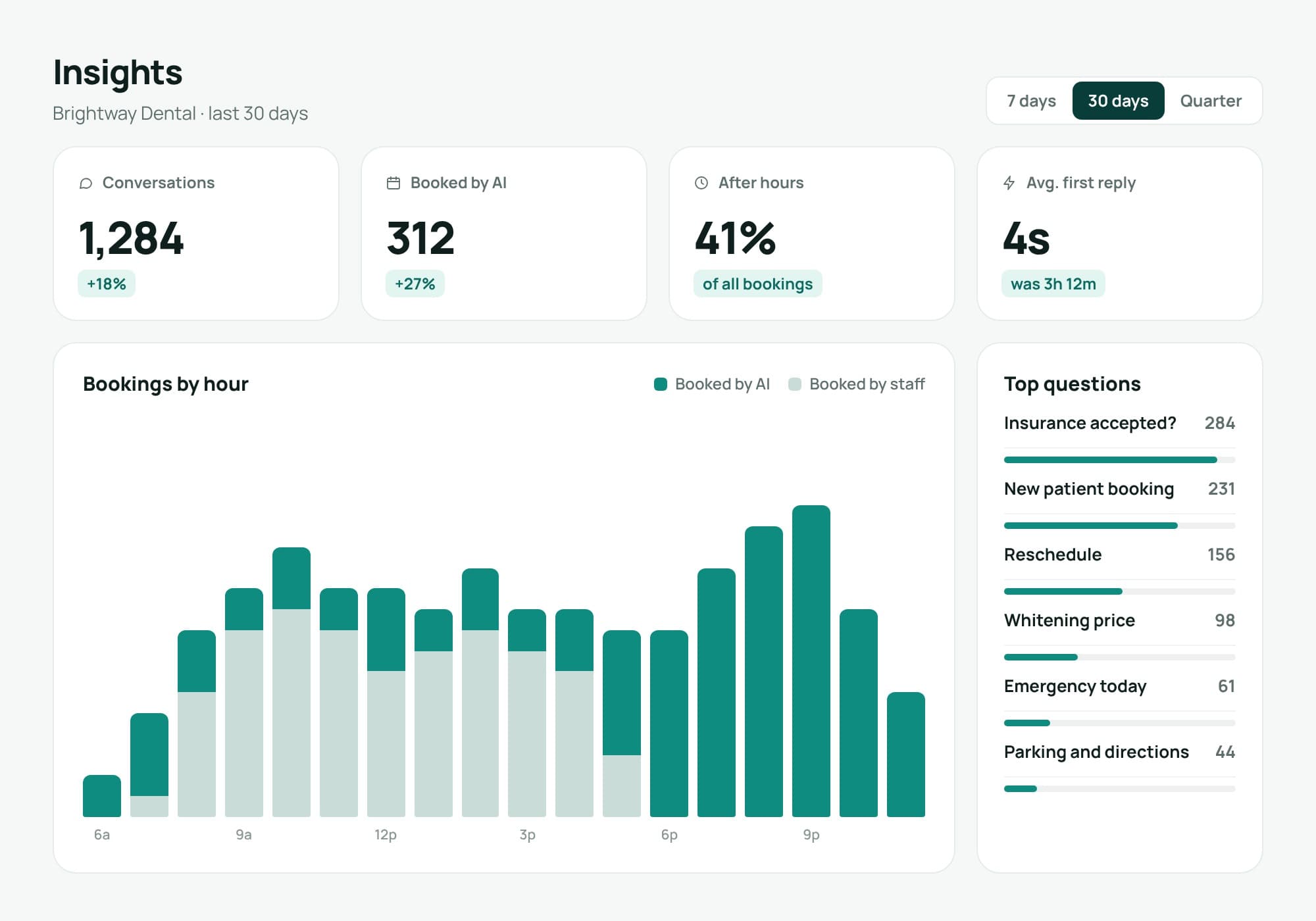Click the New patient booking progress bar
The height and width of the screenshot is (921, 1316).
coord(1119,526)
